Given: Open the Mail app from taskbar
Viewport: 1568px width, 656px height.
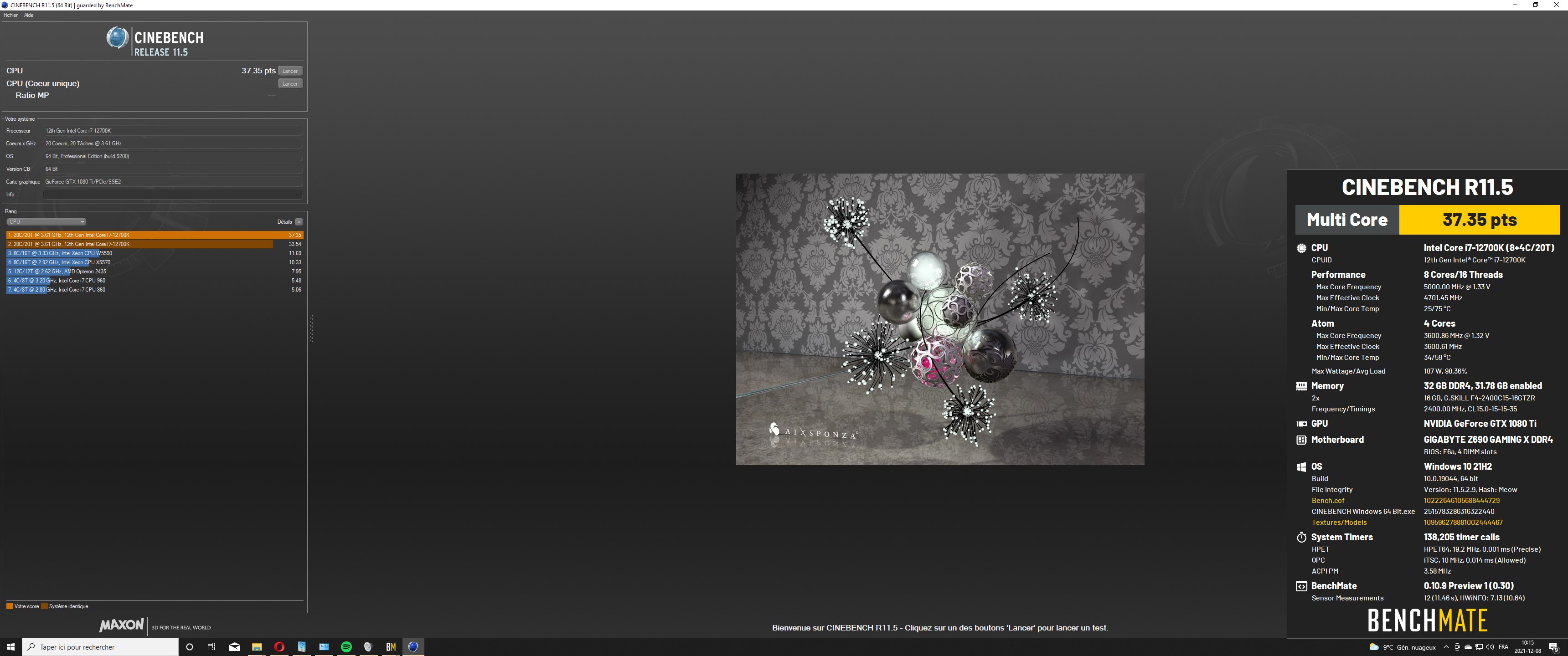Looking at the screenshot, I should 234,647.
